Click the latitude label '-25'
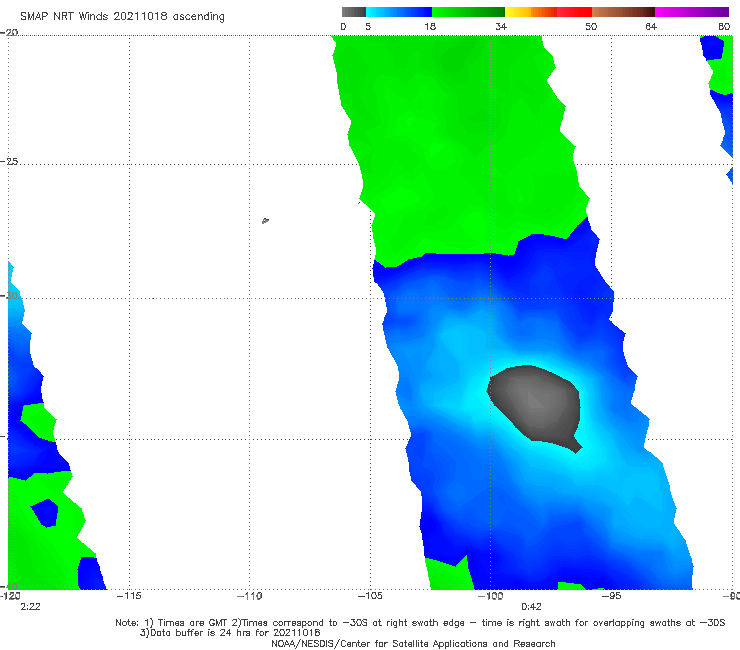Image resolution: width=740 pixels, height=650 pixels. pos(9,161)
